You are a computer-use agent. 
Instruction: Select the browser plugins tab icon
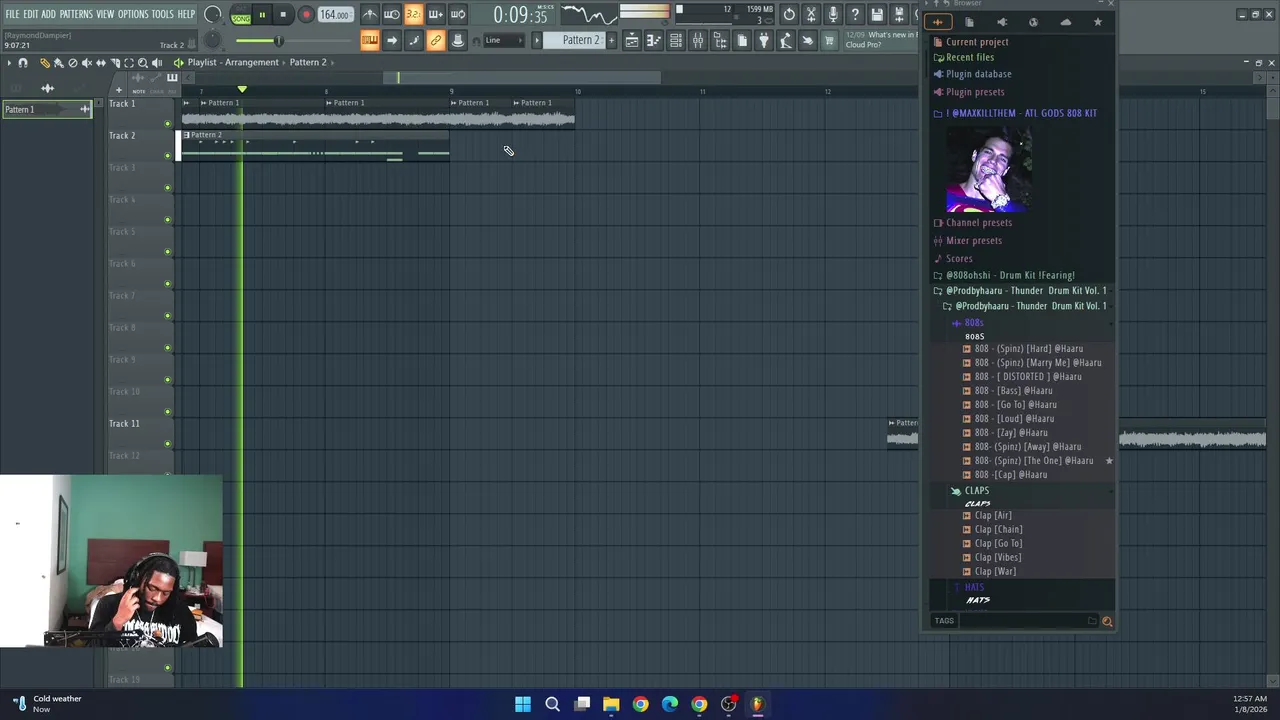(x=1001, y=22)
